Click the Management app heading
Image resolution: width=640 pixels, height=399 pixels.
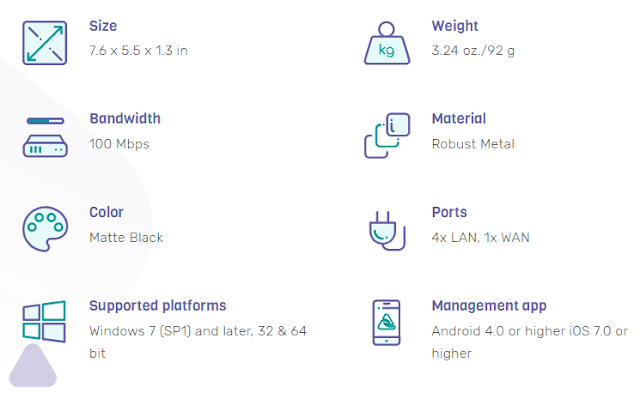489,306
